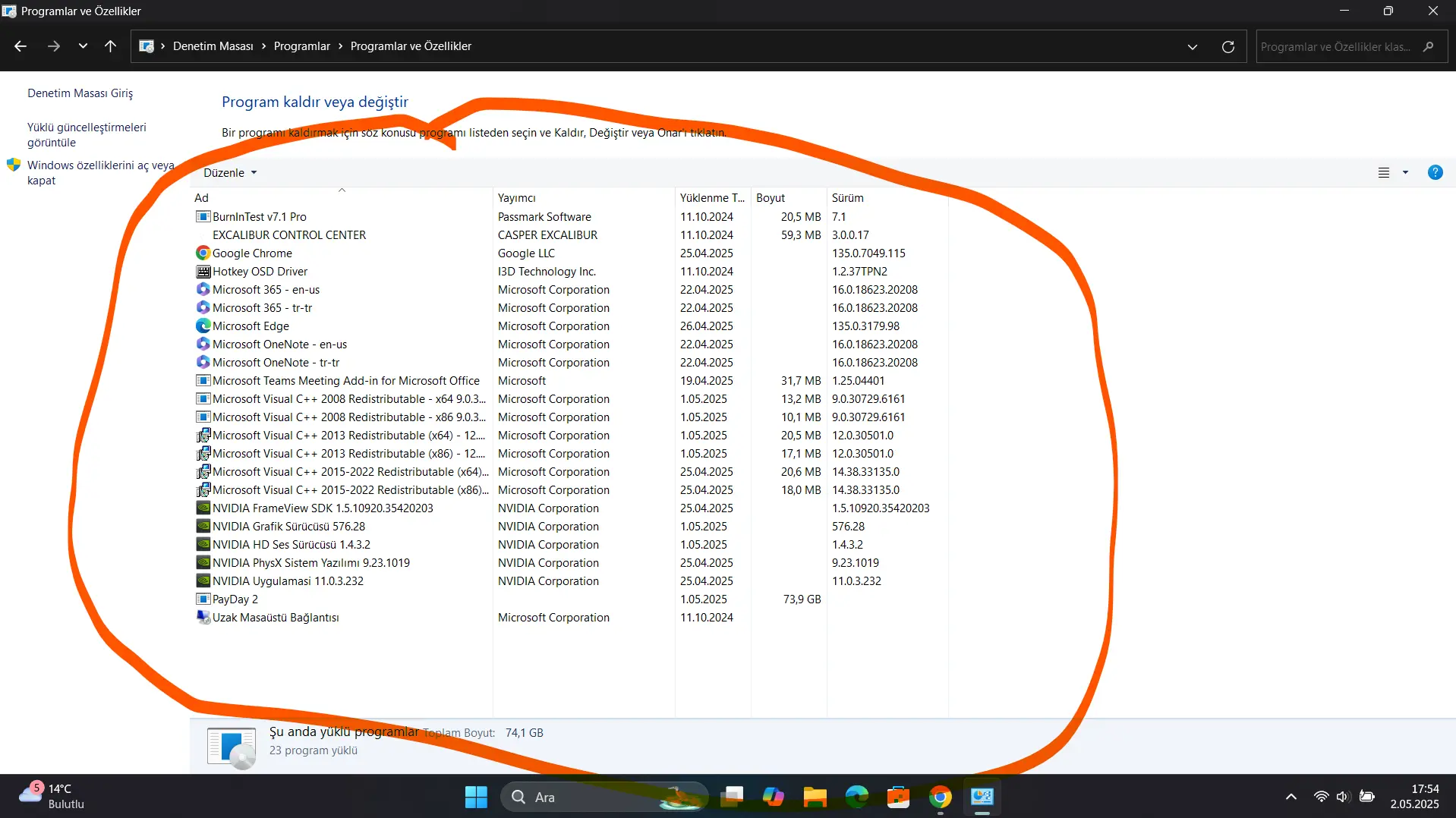Refresh the program list
Screen dimensions: 1456x818
pyautogui.click(x=1228, y=47)
